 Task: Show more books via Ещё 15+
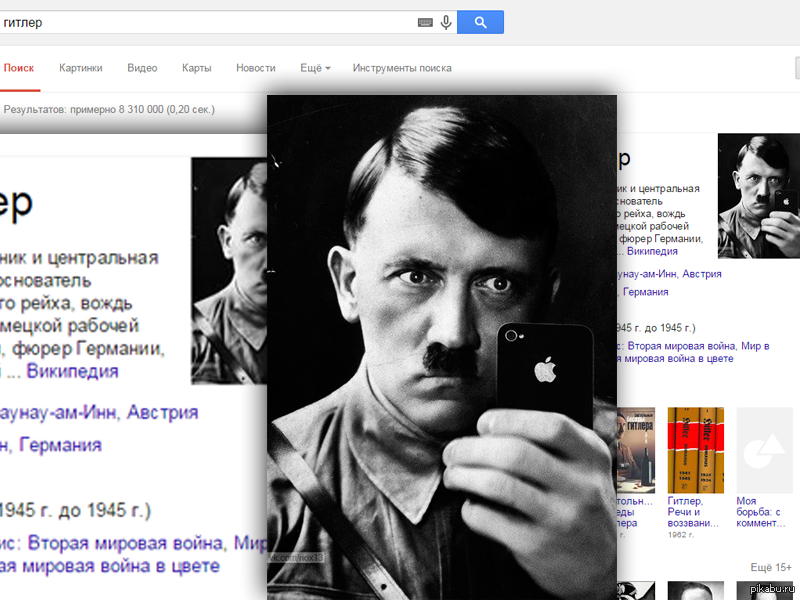pos(771,567)
